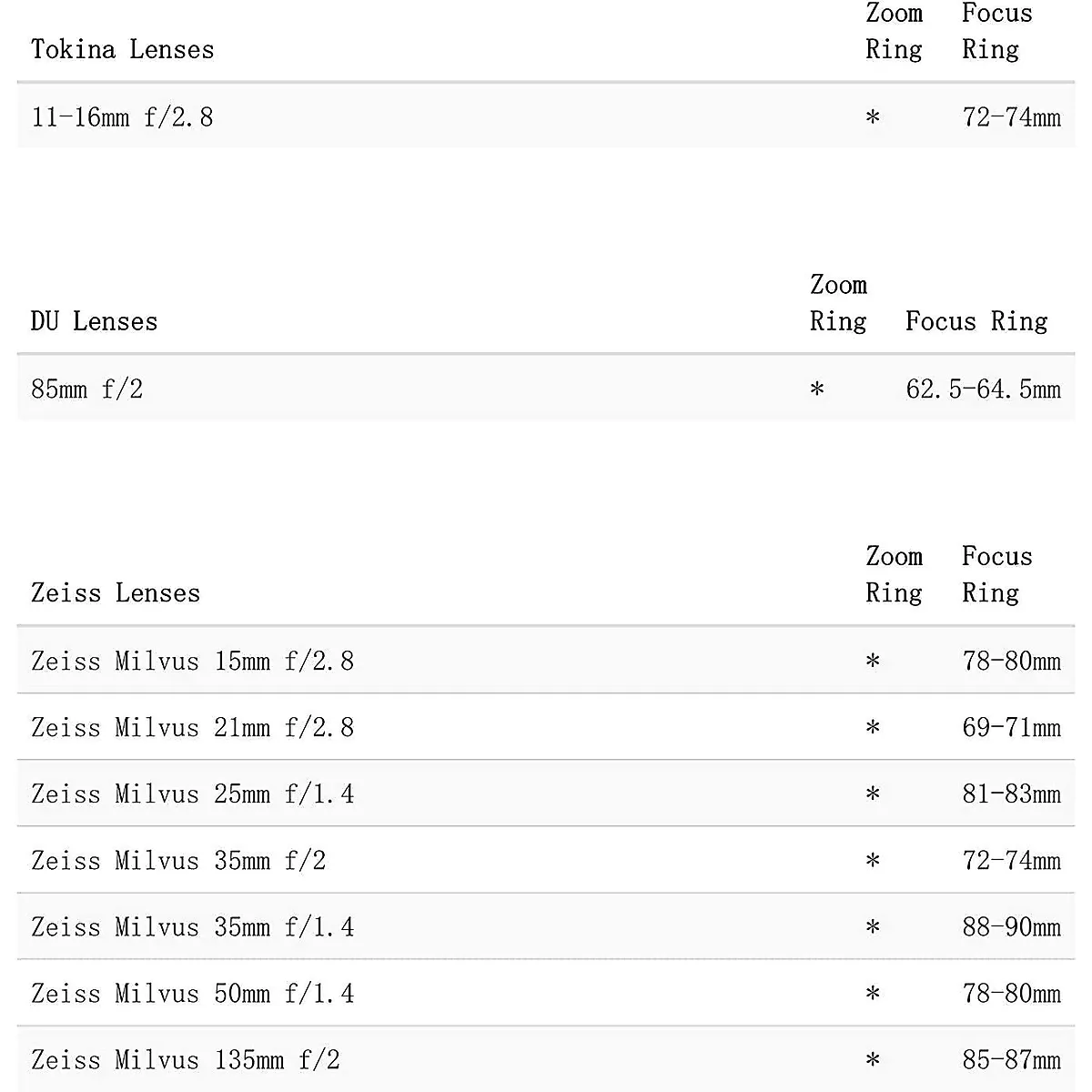Click the asterisk in the 85mm f/2 row
The height and width of the screenshot is (1092, 1092).
click(817, 390)
